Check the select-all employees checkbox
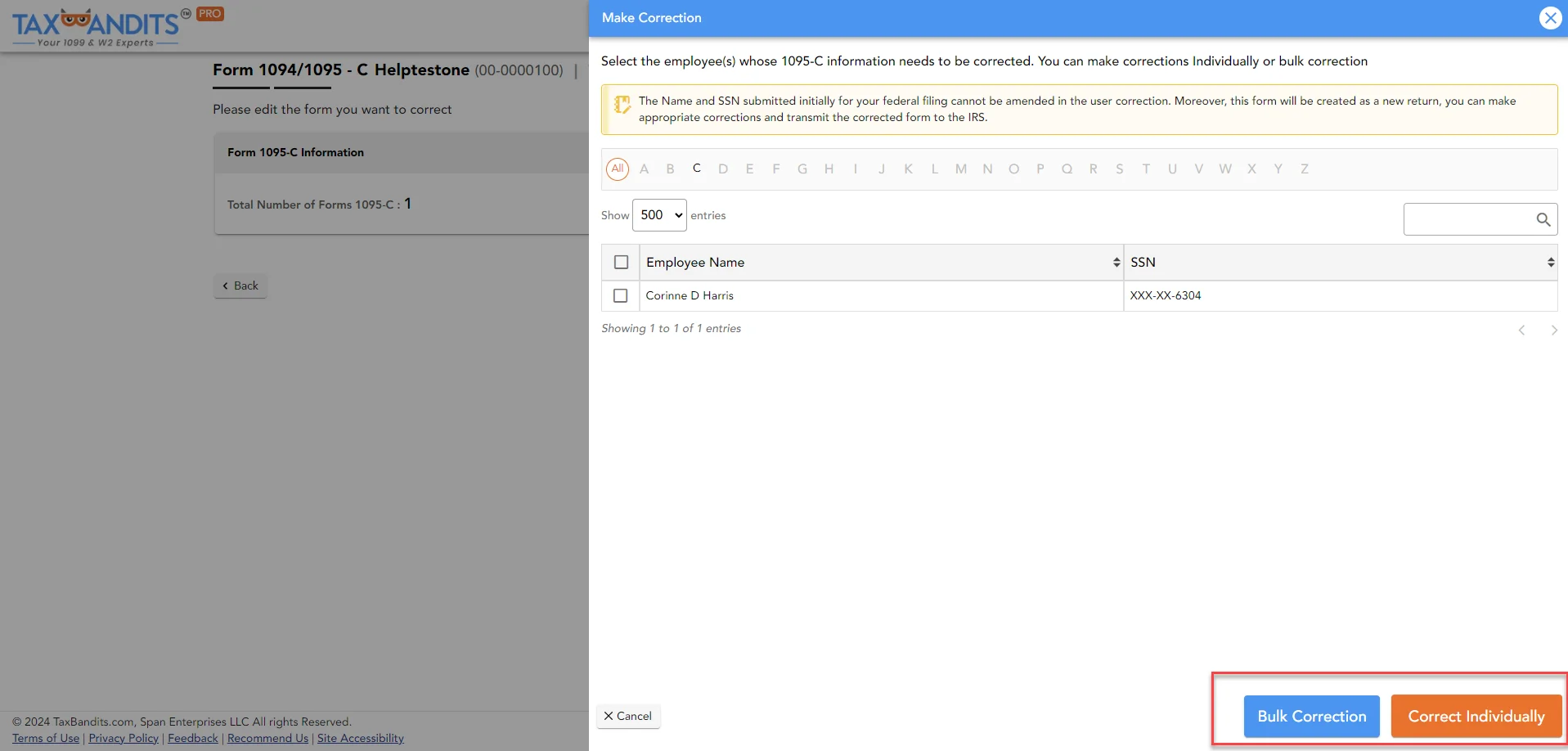Image resolution: width=1568 pixels, height=751 pixels. 621,263
